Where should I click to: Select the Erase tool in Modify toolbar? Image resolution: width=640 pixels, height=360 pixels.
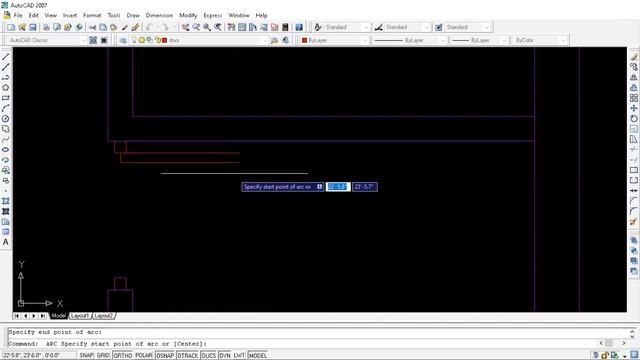point(633,57)
